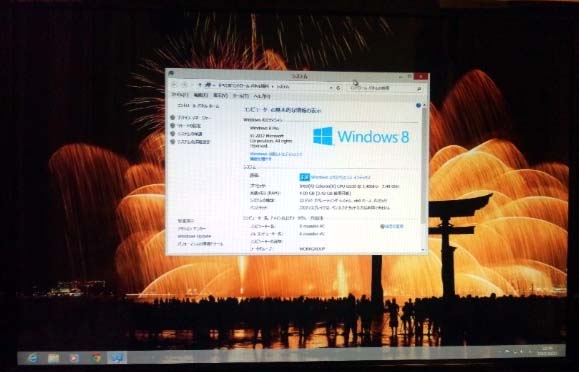Open the Windows Experience Index link
Image resolution: width=579 pixels, height=372 pixels.
(x=340, y=178)
